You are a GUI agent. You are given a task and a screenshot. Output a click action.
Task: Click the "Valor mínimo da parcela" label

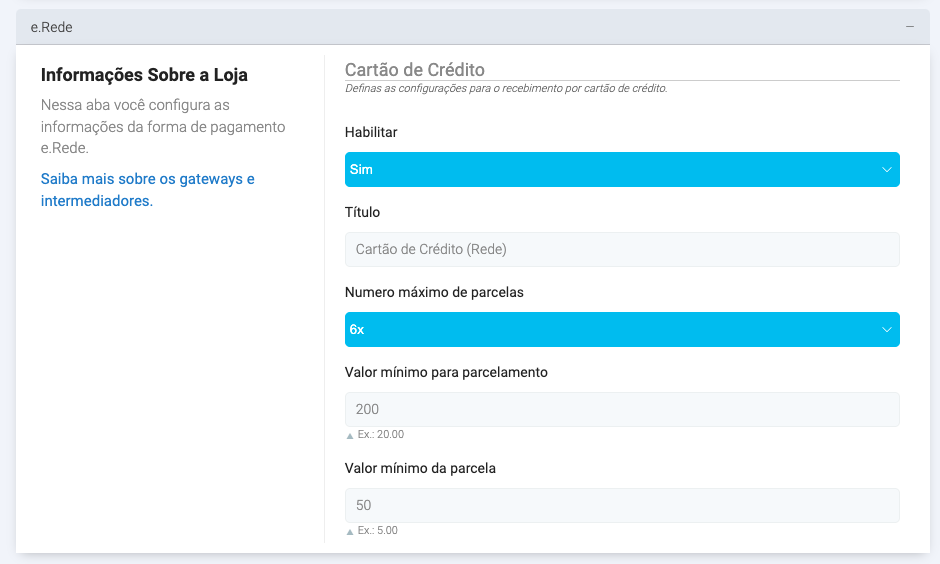pyautogui.click(x=420, y=468)
